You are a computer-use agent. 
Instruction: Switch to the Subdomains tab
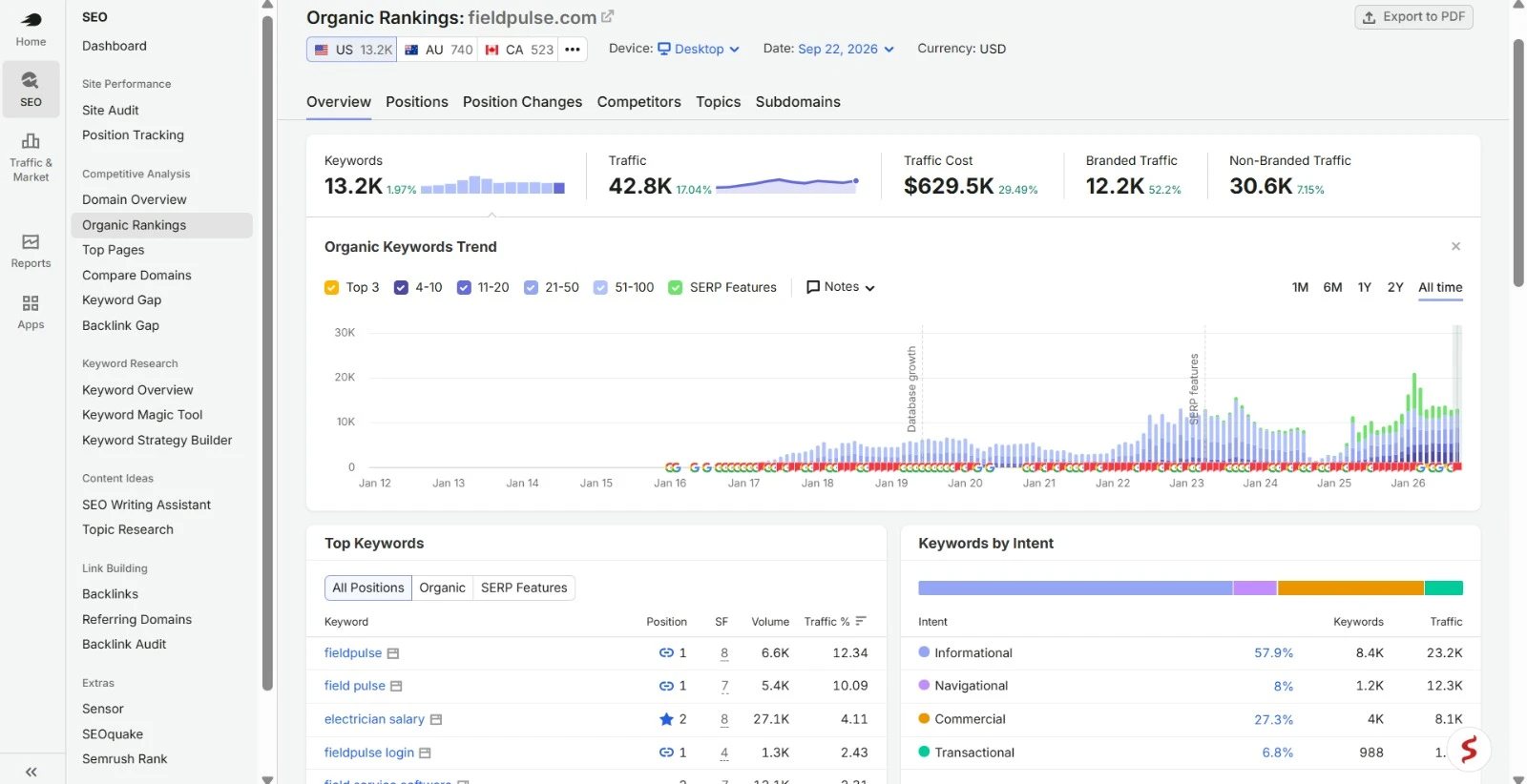798,102
